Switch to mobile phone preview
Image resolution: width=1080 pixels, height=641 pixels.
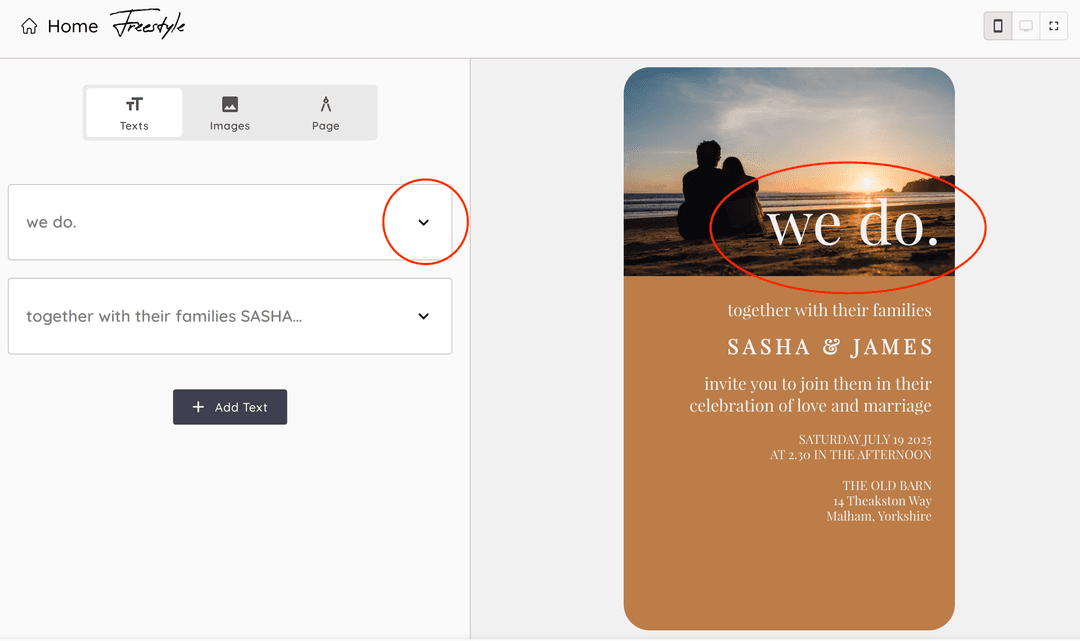click(x=997, y=26)
